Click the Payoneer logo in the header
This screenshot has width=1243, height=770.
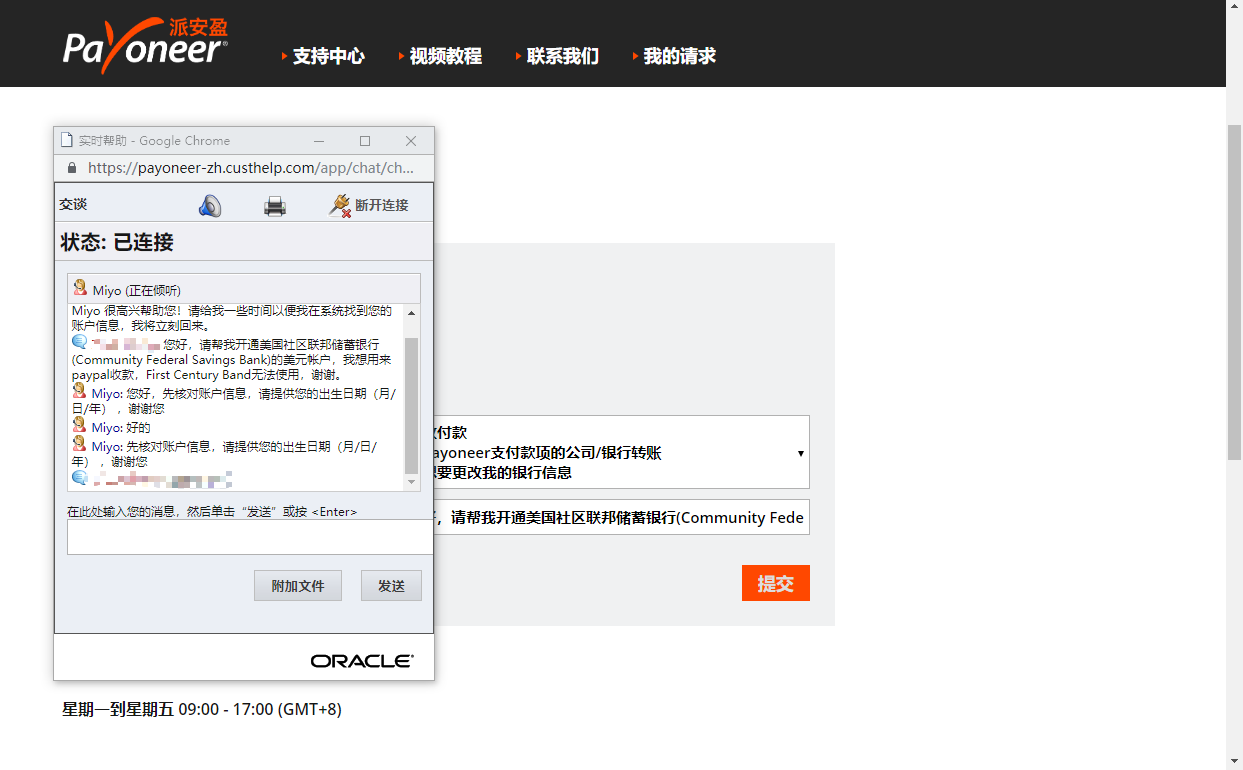[146, 45]
